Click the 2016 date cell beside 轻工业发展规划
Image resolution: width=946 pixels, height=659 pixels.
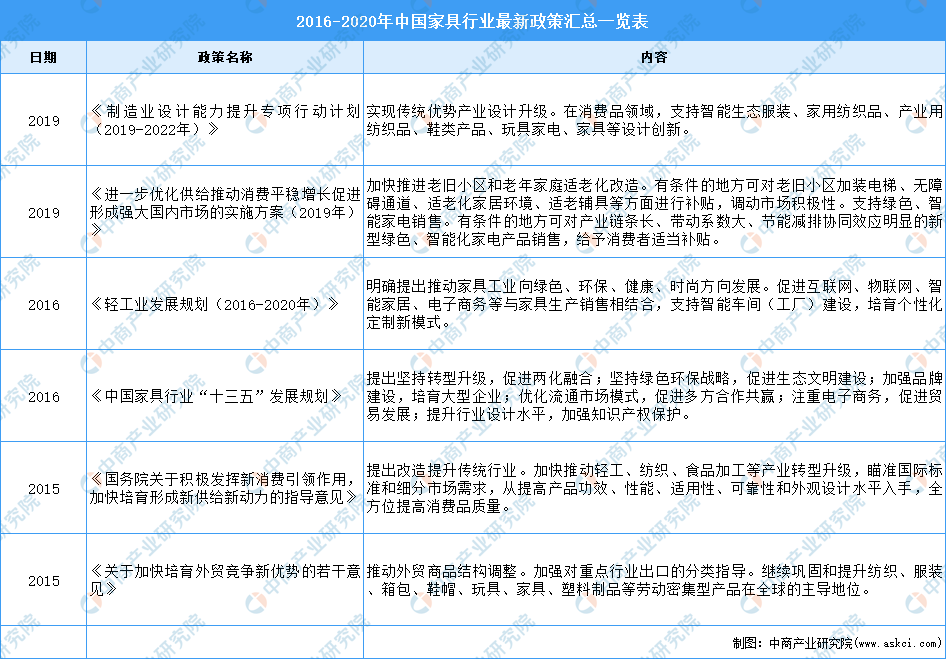pos(43,304)
